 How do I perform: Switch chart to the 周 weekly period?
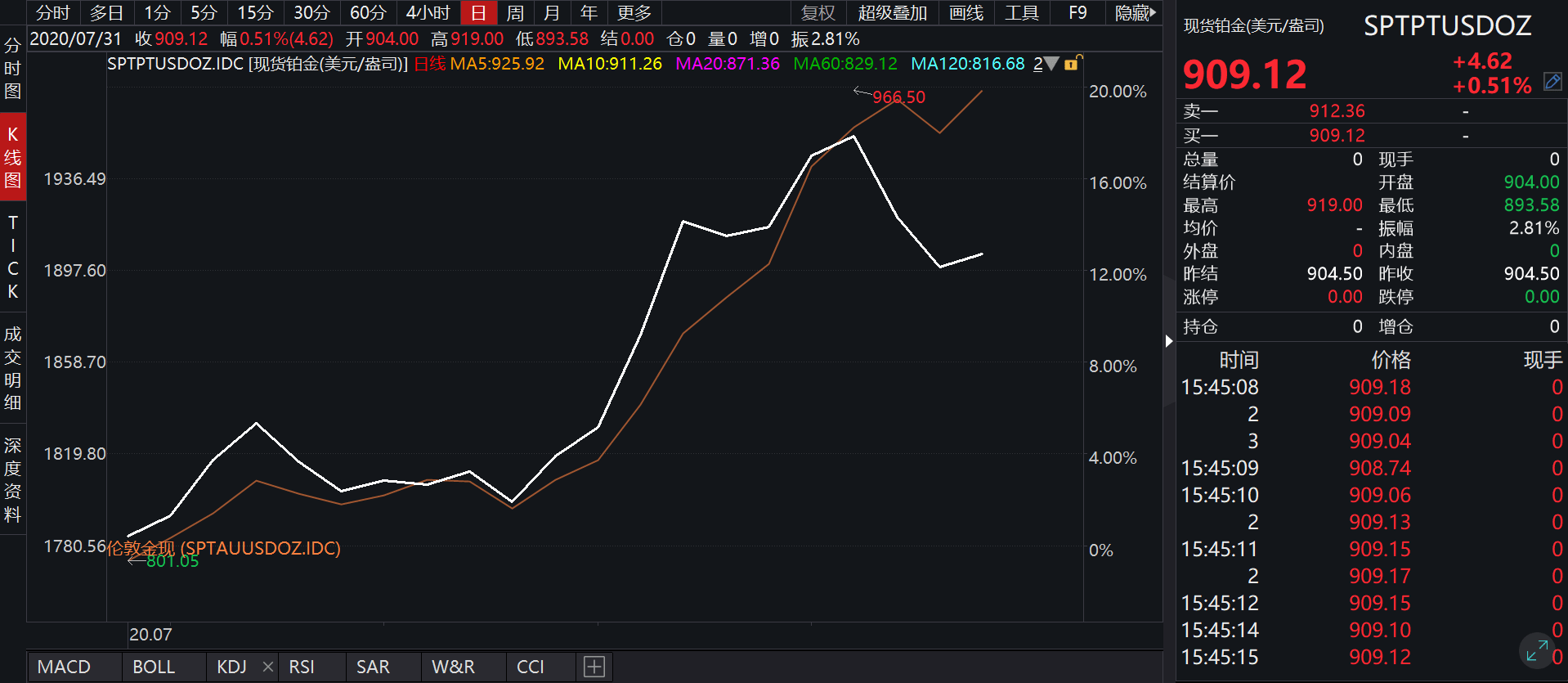(515, 13)
